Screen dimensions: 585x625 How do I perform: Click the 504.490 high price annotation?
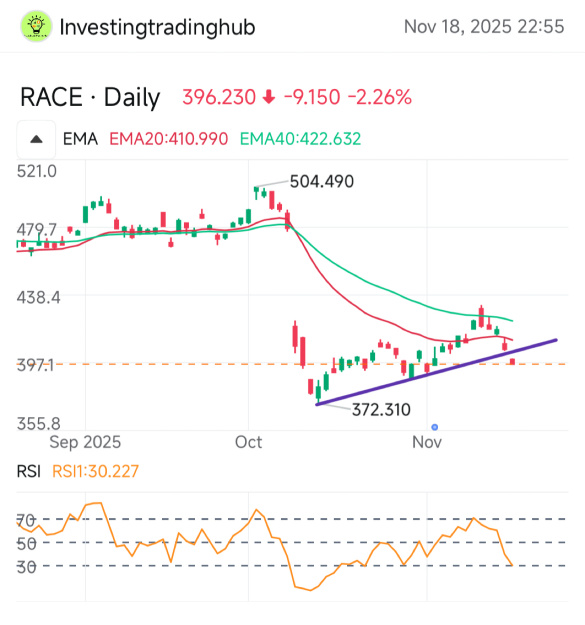pyautogui.click(x=322, y=182)
